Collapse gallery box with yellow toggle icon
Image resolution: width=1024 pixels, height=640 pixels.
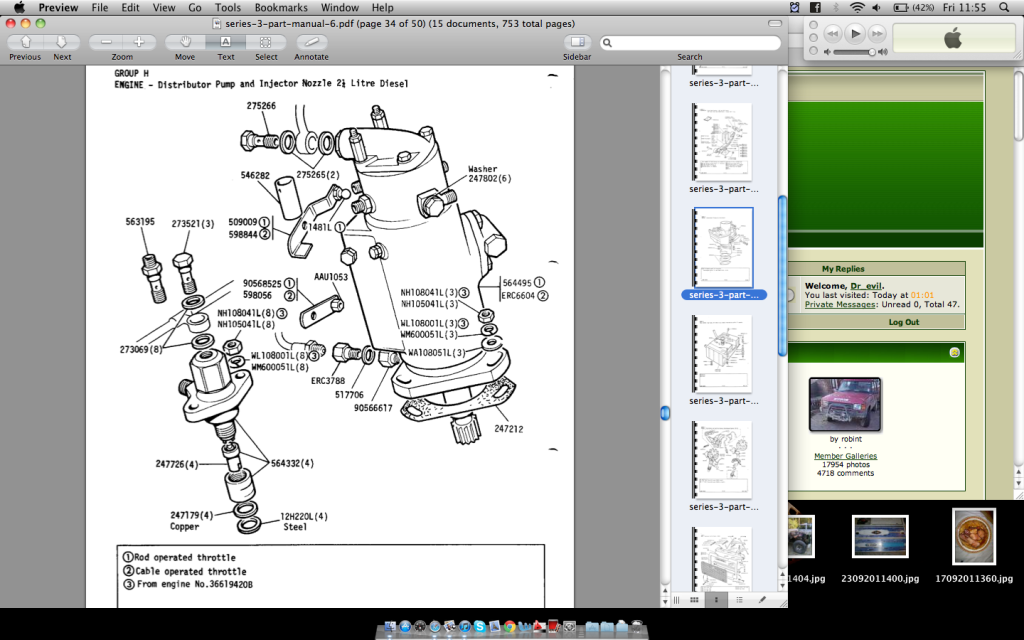tap(954, 353)
